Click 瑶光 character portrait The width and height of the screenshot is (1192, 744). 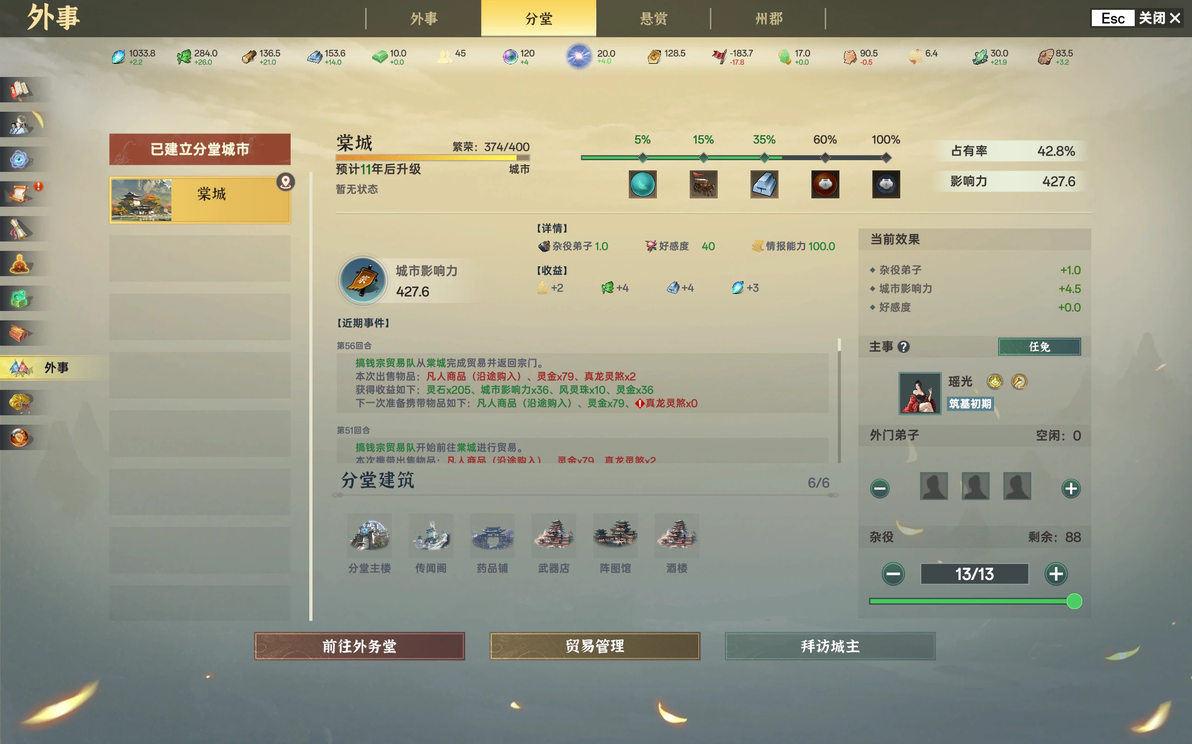tap(920, 393)
